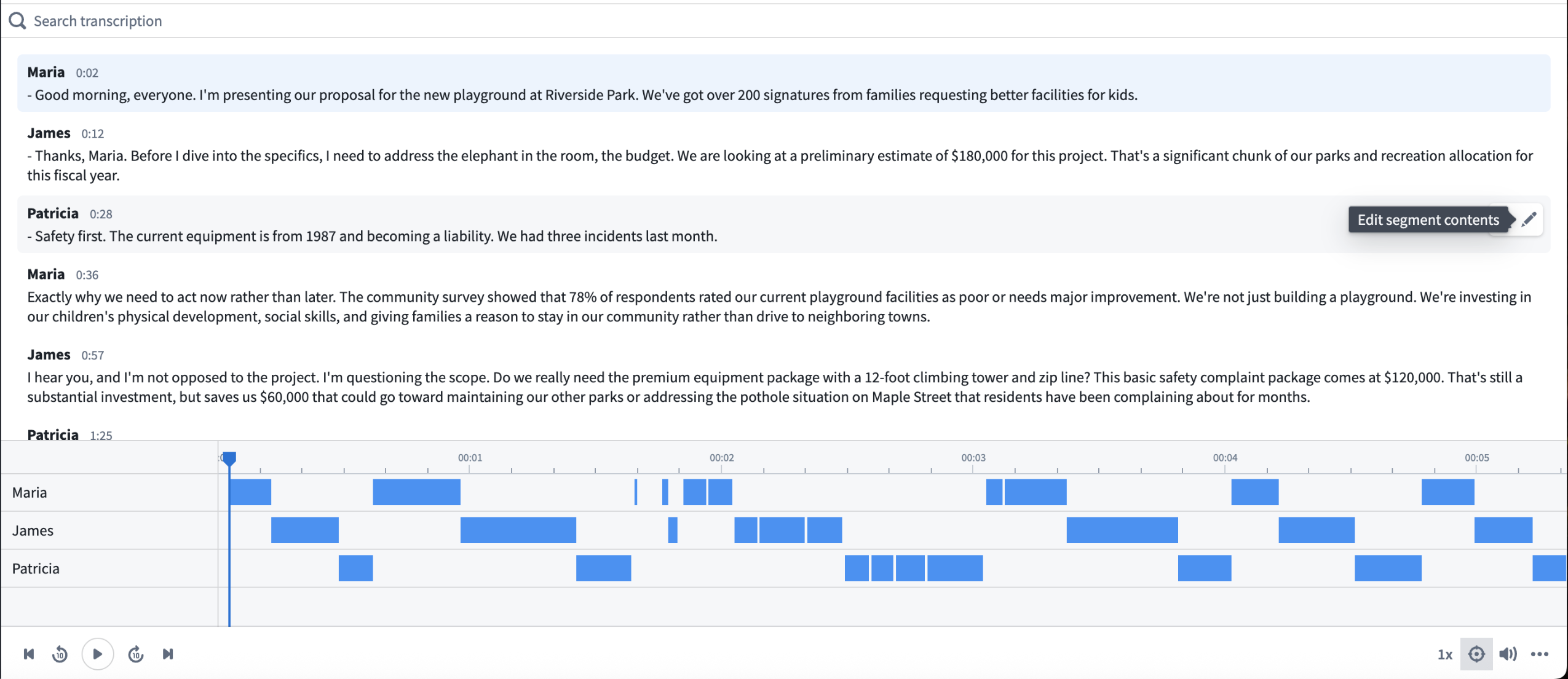The image size is (1568, 679).
Task: Open the 1x playback speed selector
Action: [x=1444, y=654]
